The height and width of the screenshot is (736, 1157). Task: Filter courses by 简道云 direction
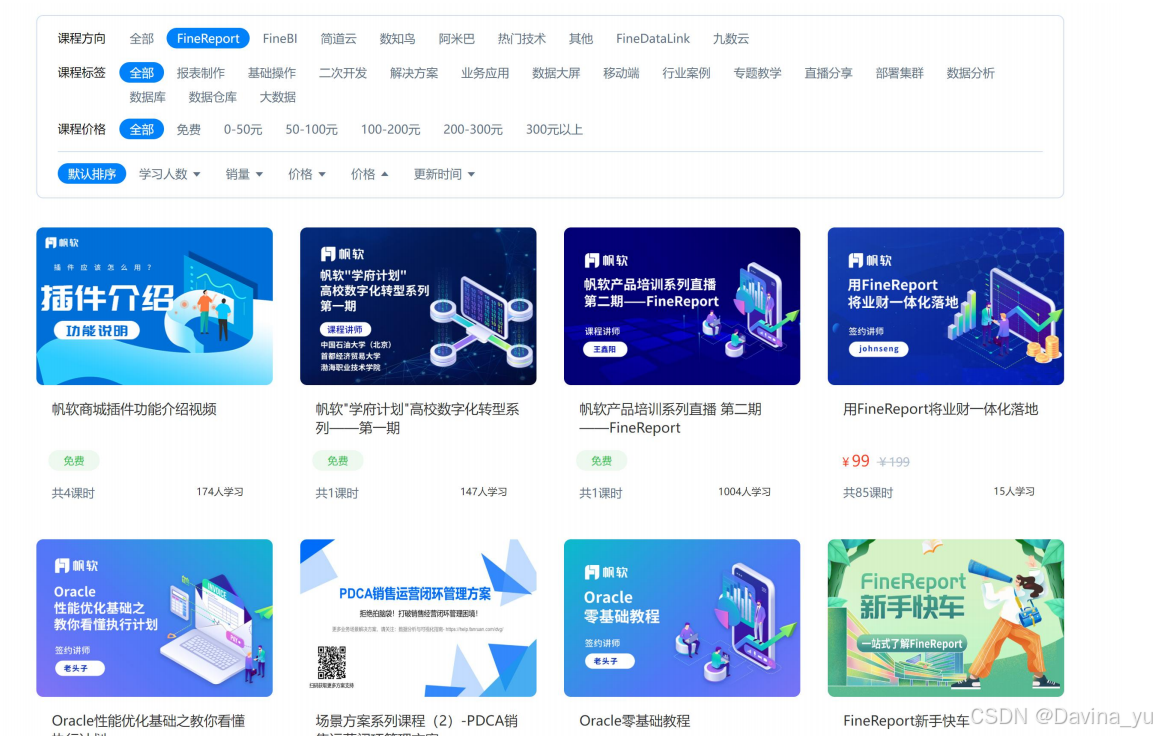click(x=338, y=38)
